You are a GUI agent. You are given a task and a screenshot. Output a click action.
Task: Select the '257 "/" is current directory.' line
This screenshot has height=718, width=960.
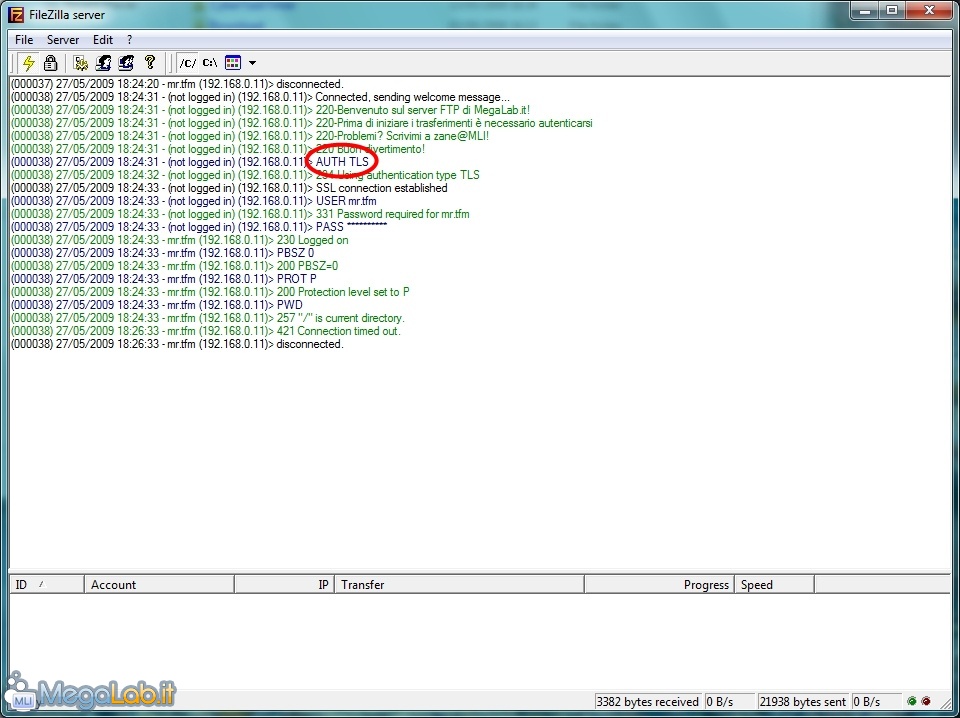pyautogui.click(x=208, y=318)
